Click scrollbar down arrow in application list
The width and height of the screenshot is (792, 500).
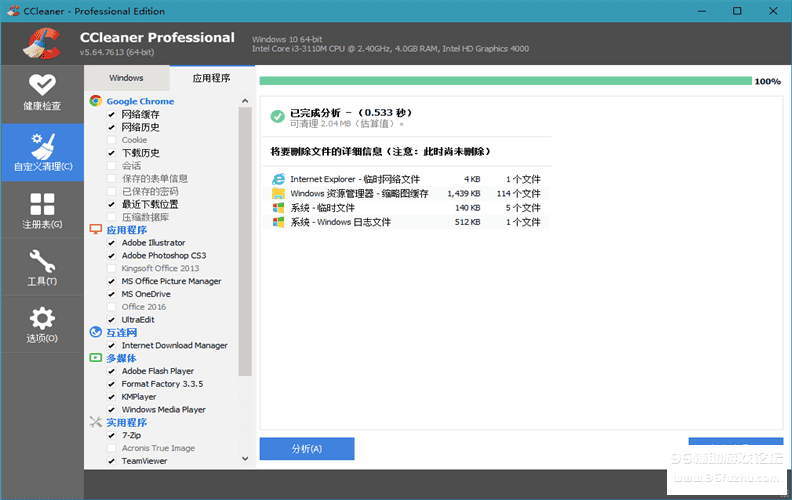246,459
